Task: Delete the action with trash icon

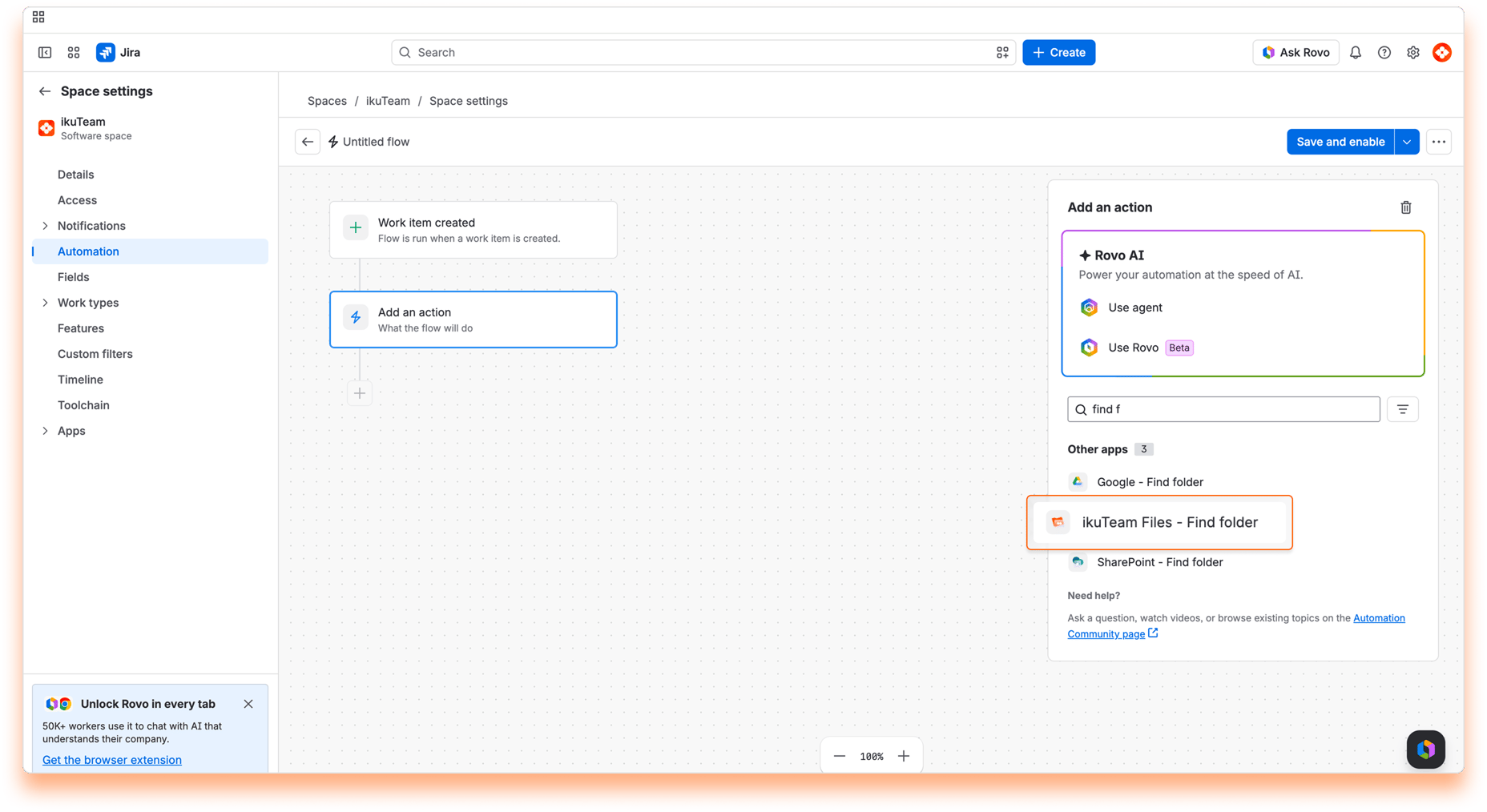Action: 1406,207
